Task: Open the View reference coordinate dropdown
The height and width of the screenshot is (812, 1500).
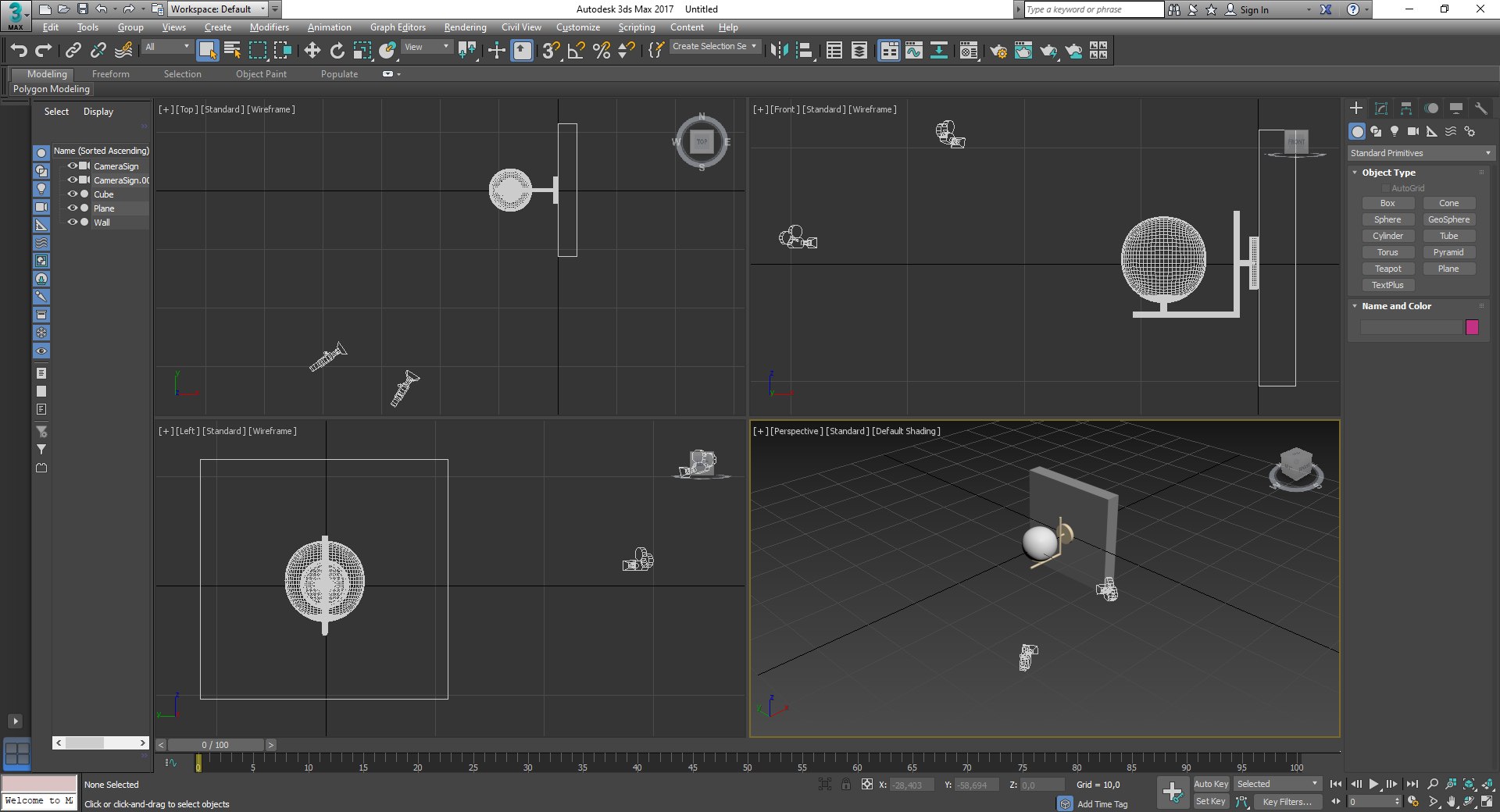Action: (x=427, y=47)
